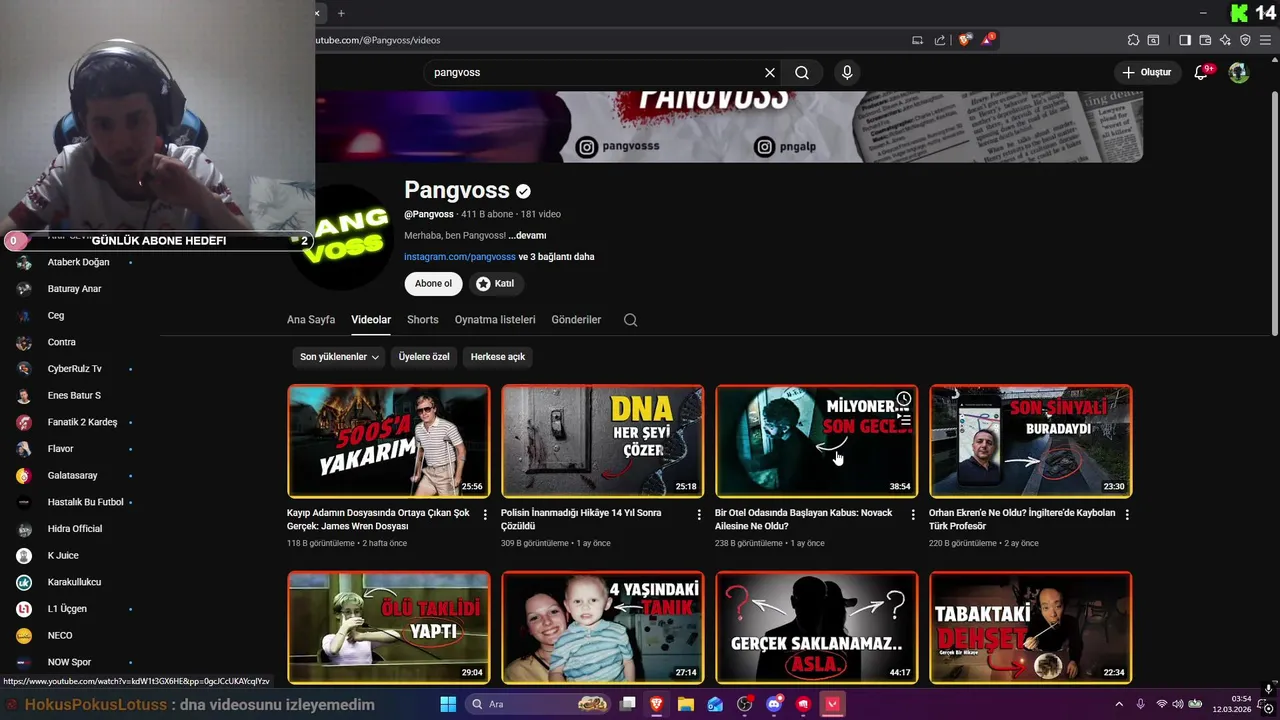Open browser hamburger main menu
1280x720 pixels.
click(x=1265, y=40)
